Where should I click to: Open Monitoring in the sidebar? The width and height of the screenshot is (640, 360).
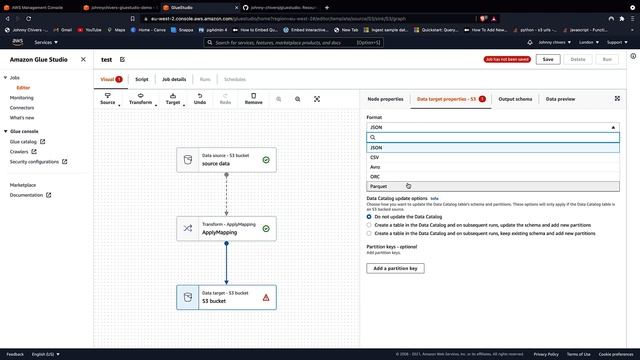click(22, 98)
